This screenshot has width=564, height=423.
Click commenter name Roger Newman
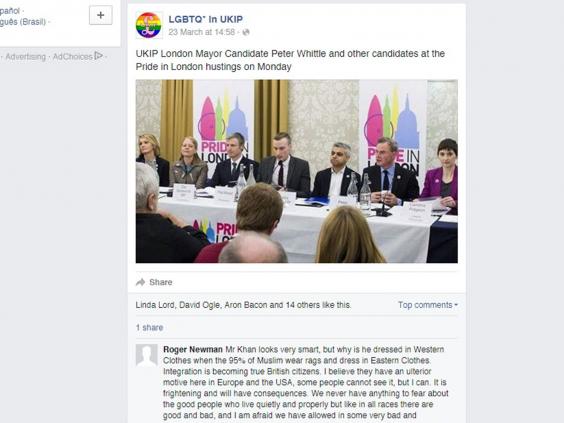[193, 350]
